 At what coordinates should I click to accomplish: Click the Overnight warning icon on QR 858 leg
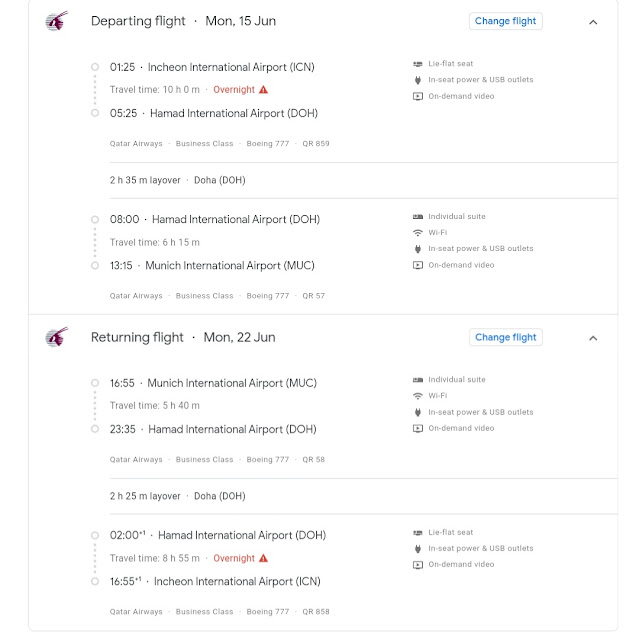pos(264,558)
